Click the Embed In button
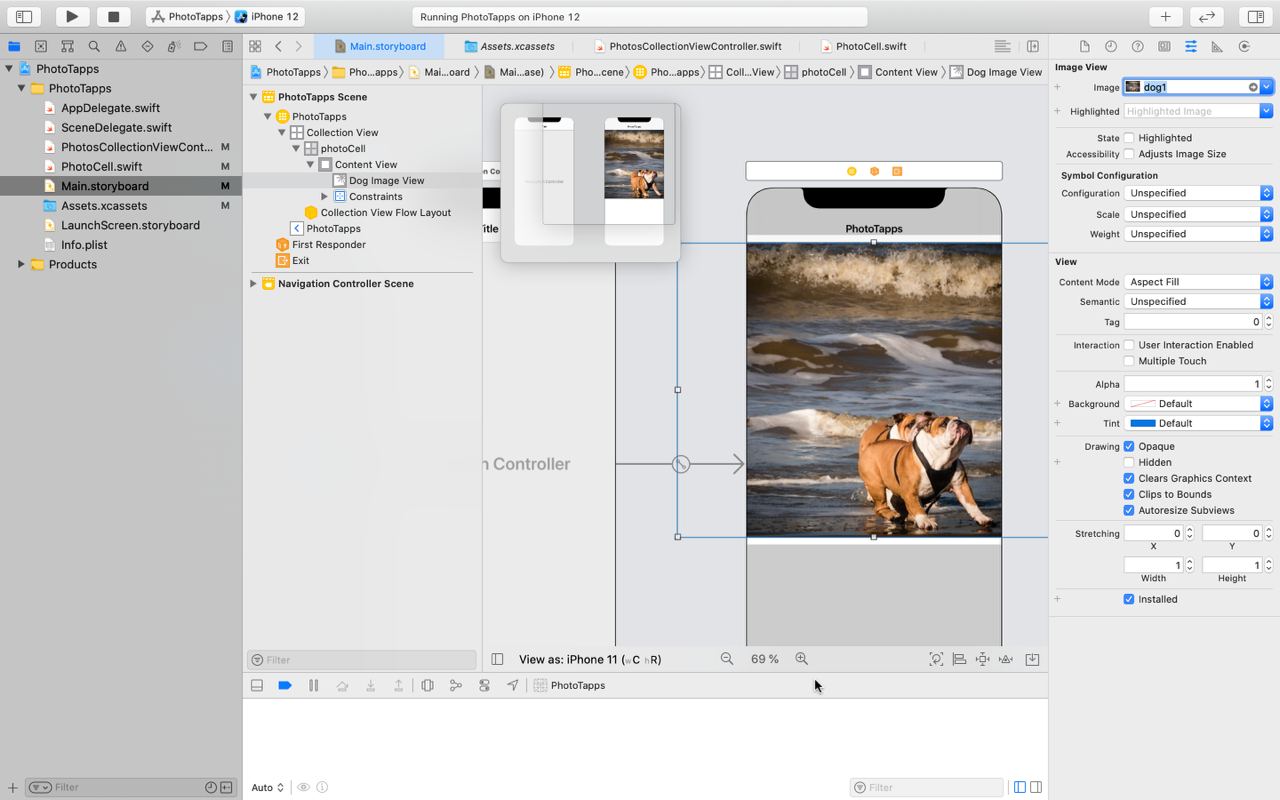Image resolution: width=1280 pixels, height=800 pixels. [x=1032, y=659]
